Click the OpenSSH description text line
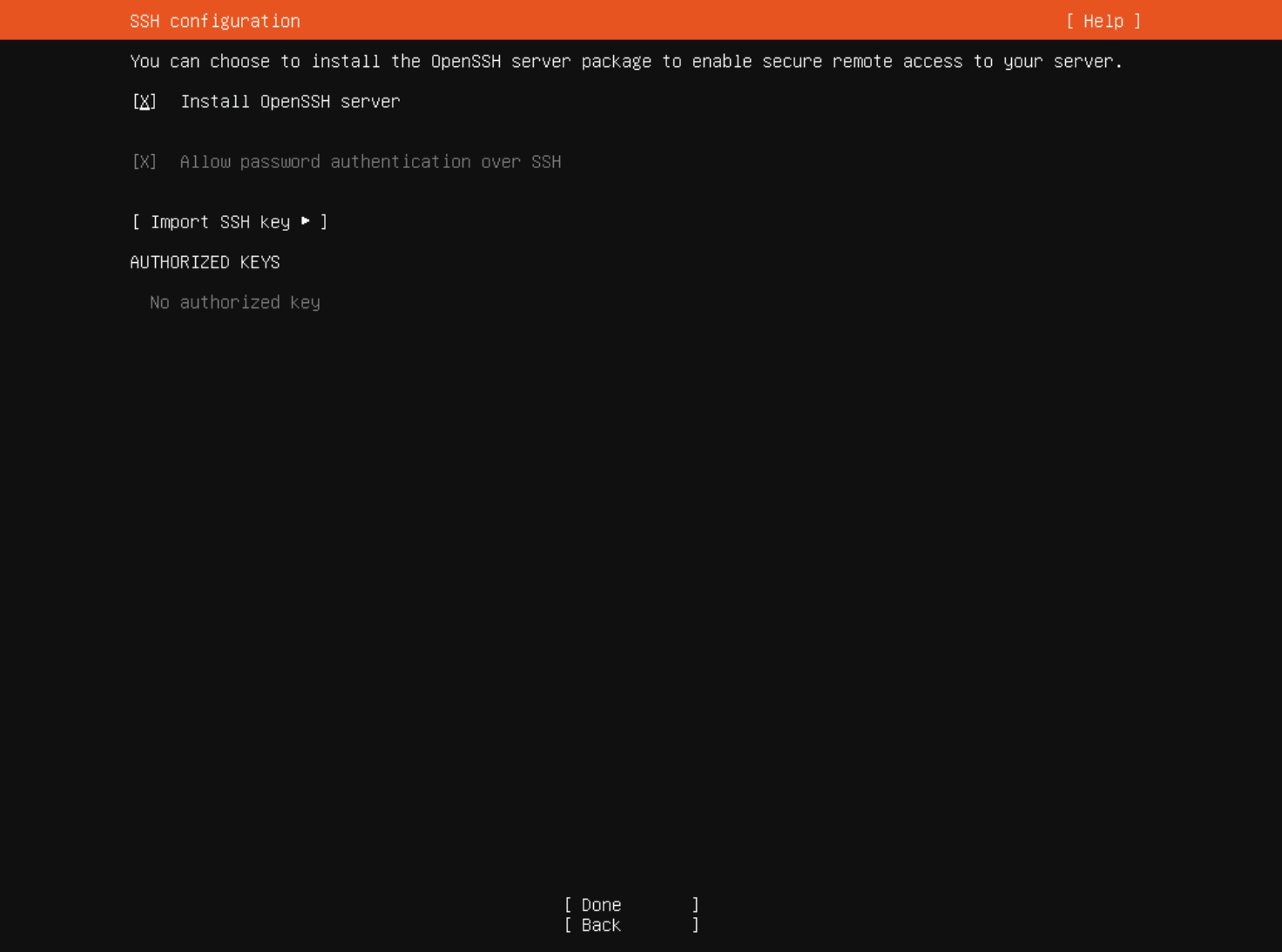The image size is (1282, 952). click(626, 61)
